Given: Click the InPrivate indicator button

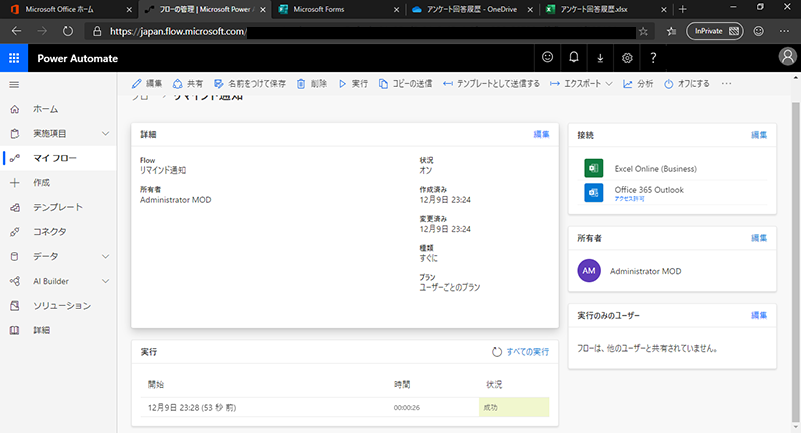Looking at the screenshot, I should (715, 31).
